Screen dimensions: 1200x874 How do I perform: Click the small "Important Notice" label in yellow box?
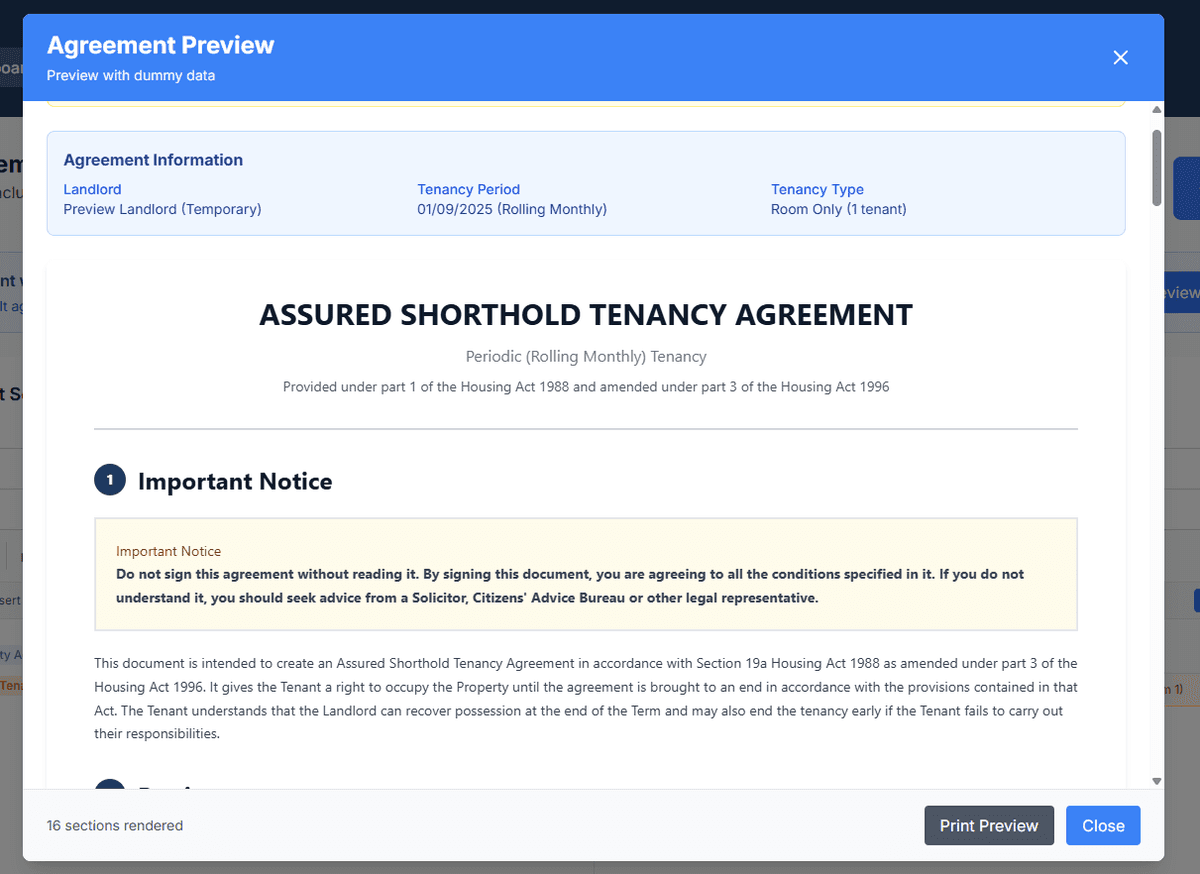point(168,551)
